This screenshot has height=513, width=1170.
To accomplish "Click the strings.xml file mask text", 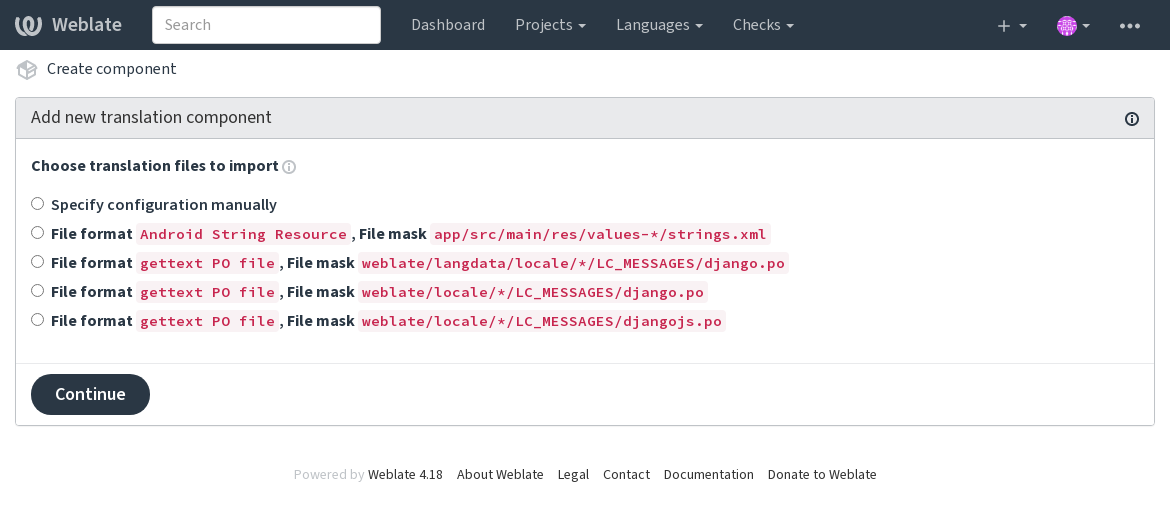I will tap(600, 234).
